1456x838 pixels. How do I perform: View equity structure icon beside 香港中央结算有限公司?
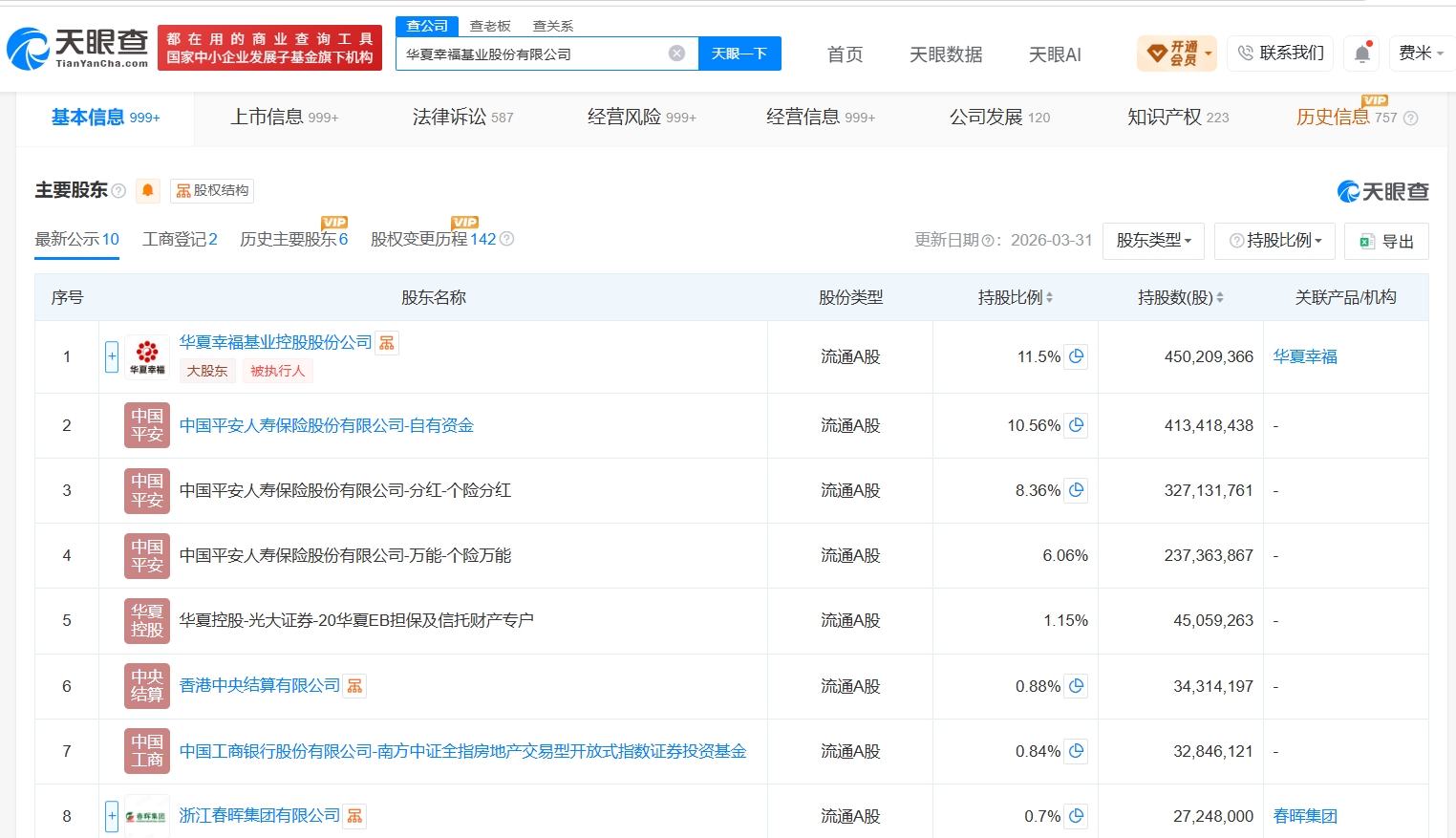point(354,685)
